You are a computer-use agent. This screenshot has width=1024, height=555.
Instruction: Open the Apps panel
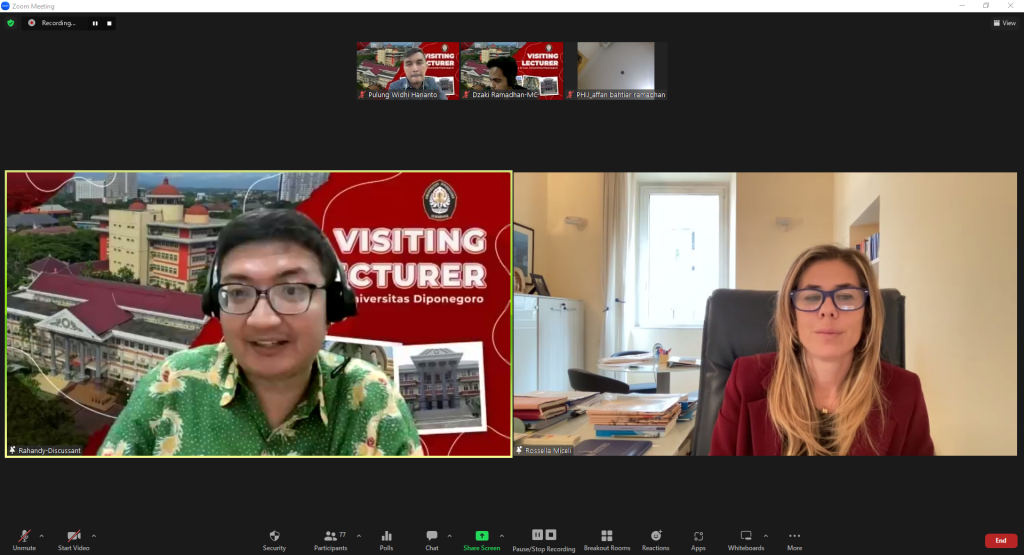click(x=698, y=540)
